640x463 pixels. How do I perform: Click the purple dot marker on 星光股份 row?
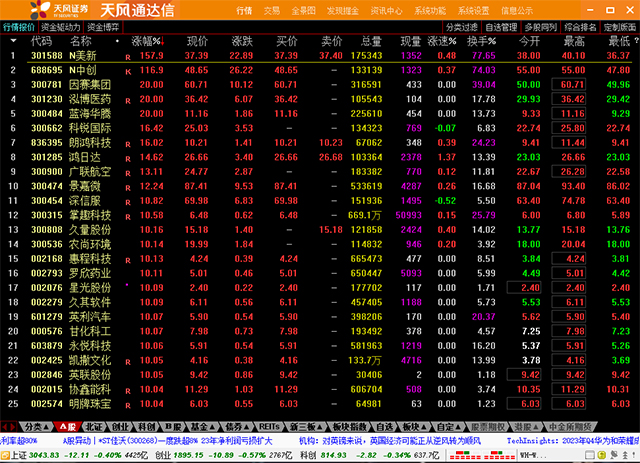click(127, 285)
